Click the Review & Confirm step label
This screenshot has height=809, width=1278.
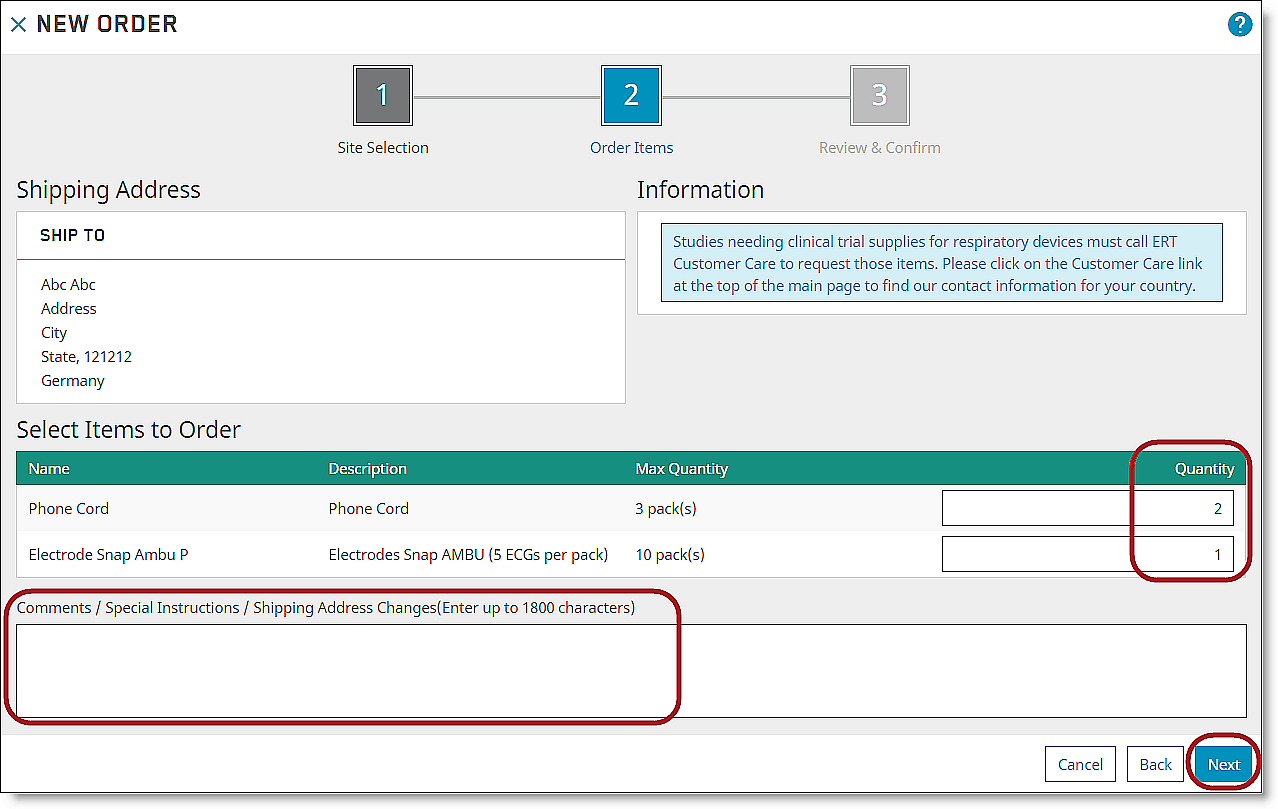(880, 148)
